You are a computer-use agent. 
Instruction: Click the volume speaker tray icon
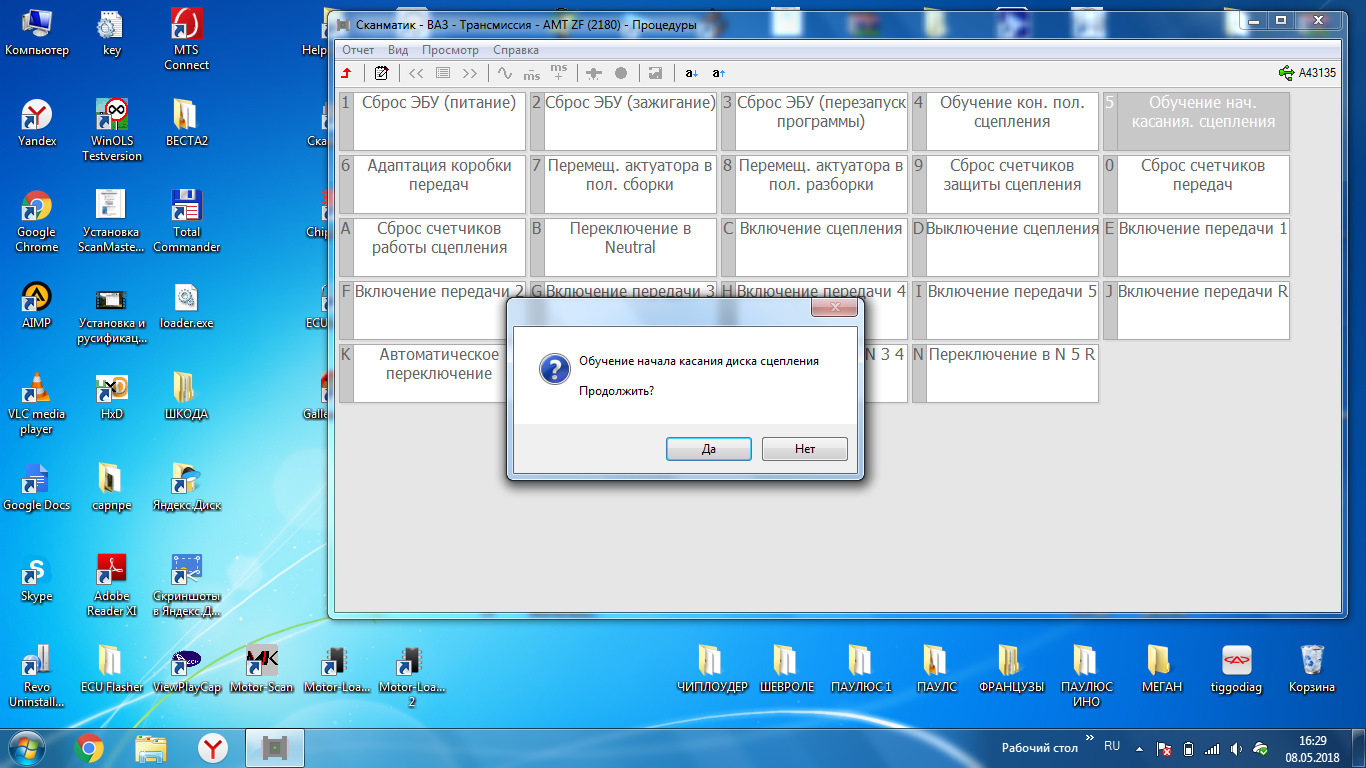1237,749
